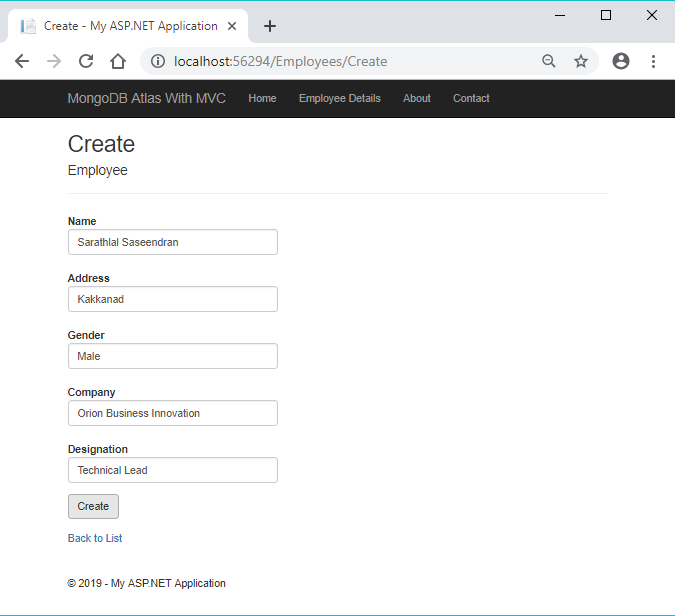Click the Employee subheading
This screenshot has width=675, height=616.
(x=97, y=170)
